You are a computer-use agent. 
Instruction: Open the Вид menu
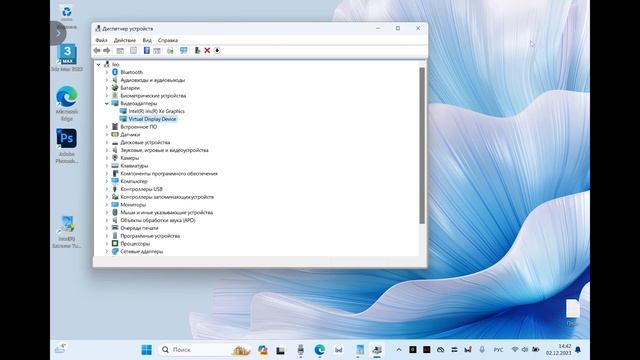click(147, 40)
